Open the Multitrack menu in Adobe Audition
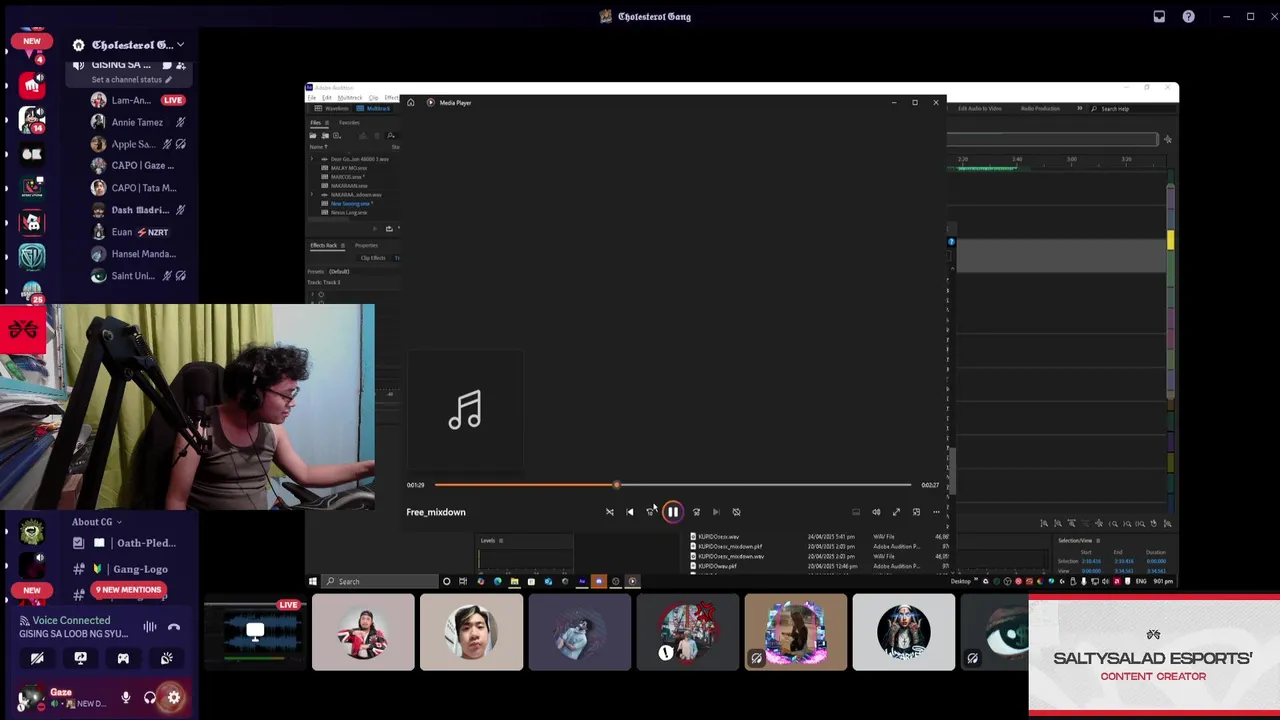The height and width of the screenshot is (720, 1280). (349, 98)
